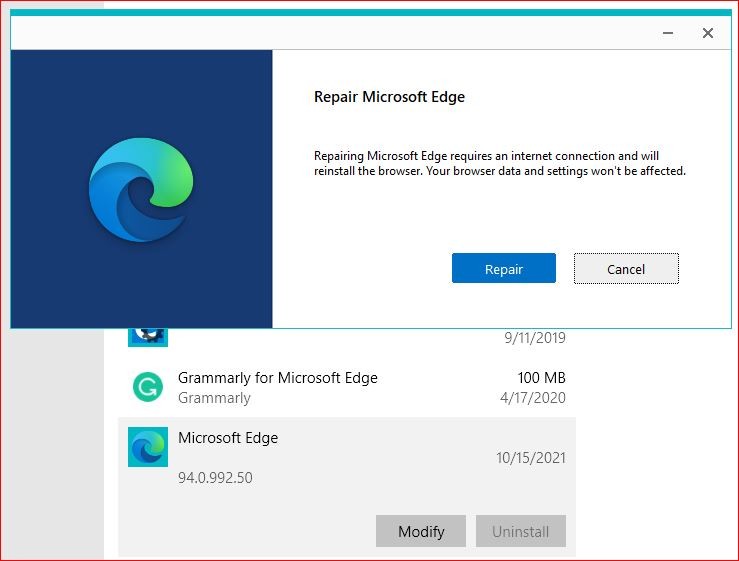The height and width of the screenshot is (561, 739).
Task: Click the version number 94.0.992.50
Action: [215, 478]
